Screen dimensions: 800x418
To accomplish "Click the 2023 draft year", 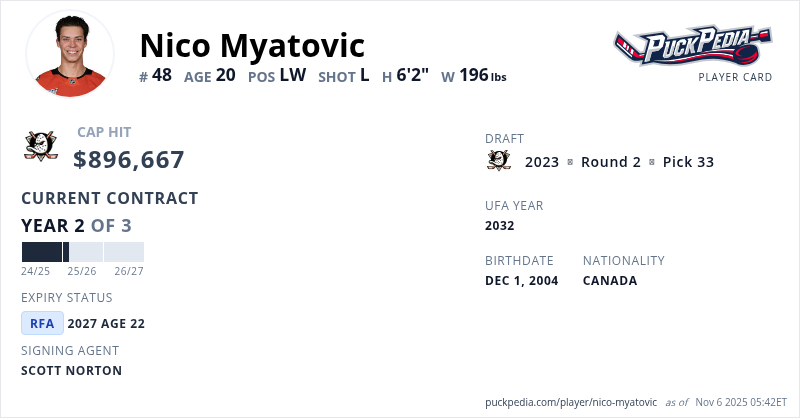I will 542,162.
